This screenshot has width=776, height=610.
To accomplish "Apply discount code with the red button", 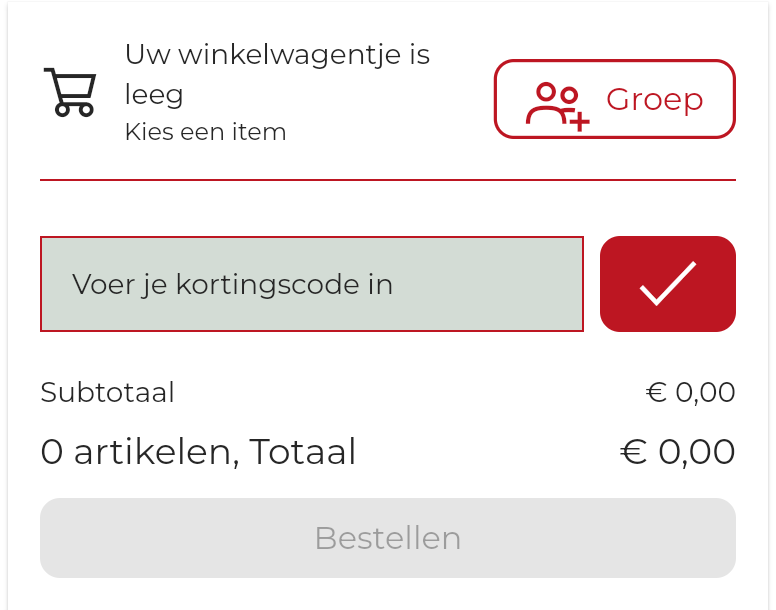I will pyautogui.click(x=667, y=284).
